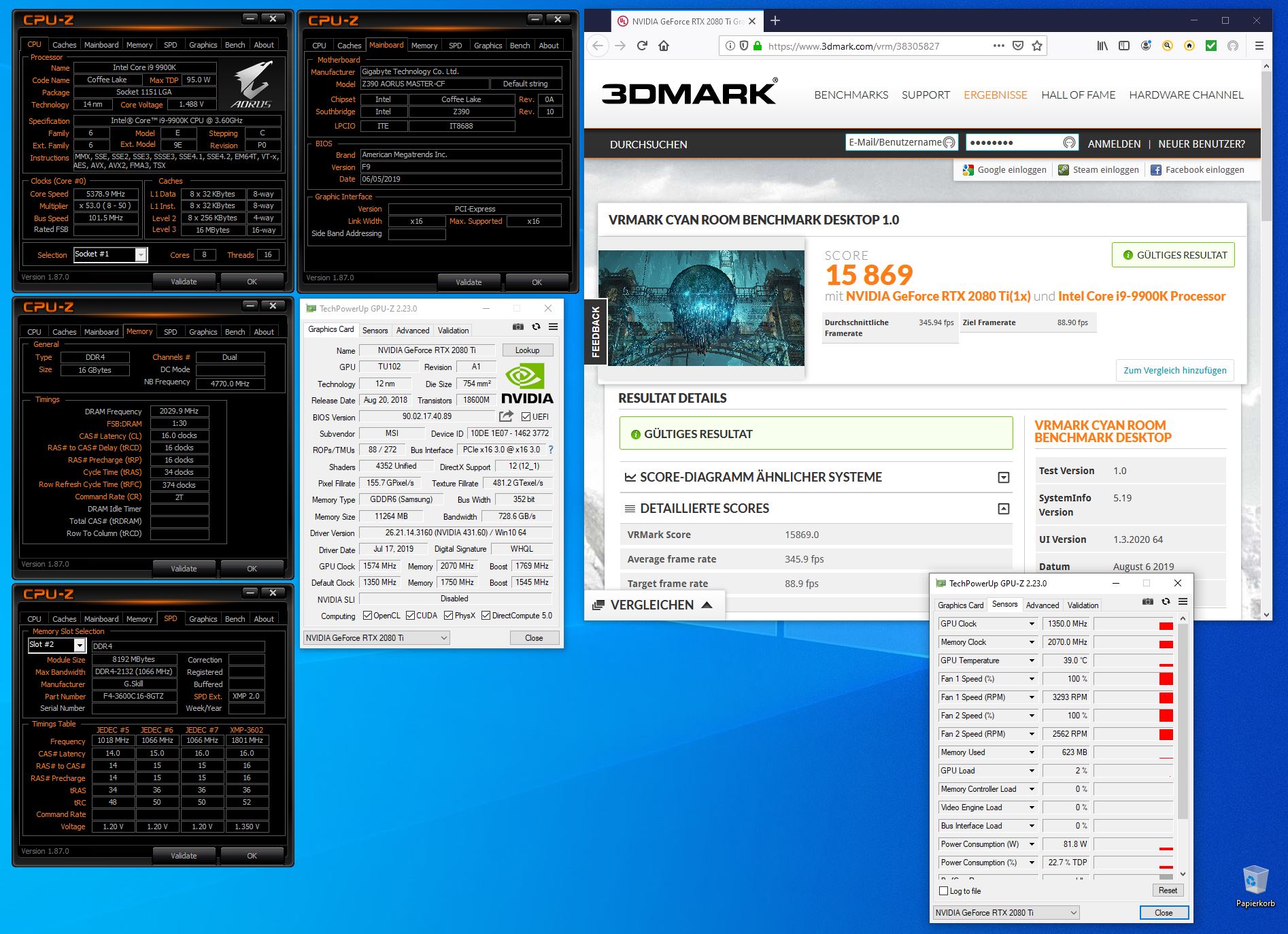Click Validate in the CPU-Z Memory window
Image resolution: width=1288 pixels, height=934 pixels.
pos(184,569)
